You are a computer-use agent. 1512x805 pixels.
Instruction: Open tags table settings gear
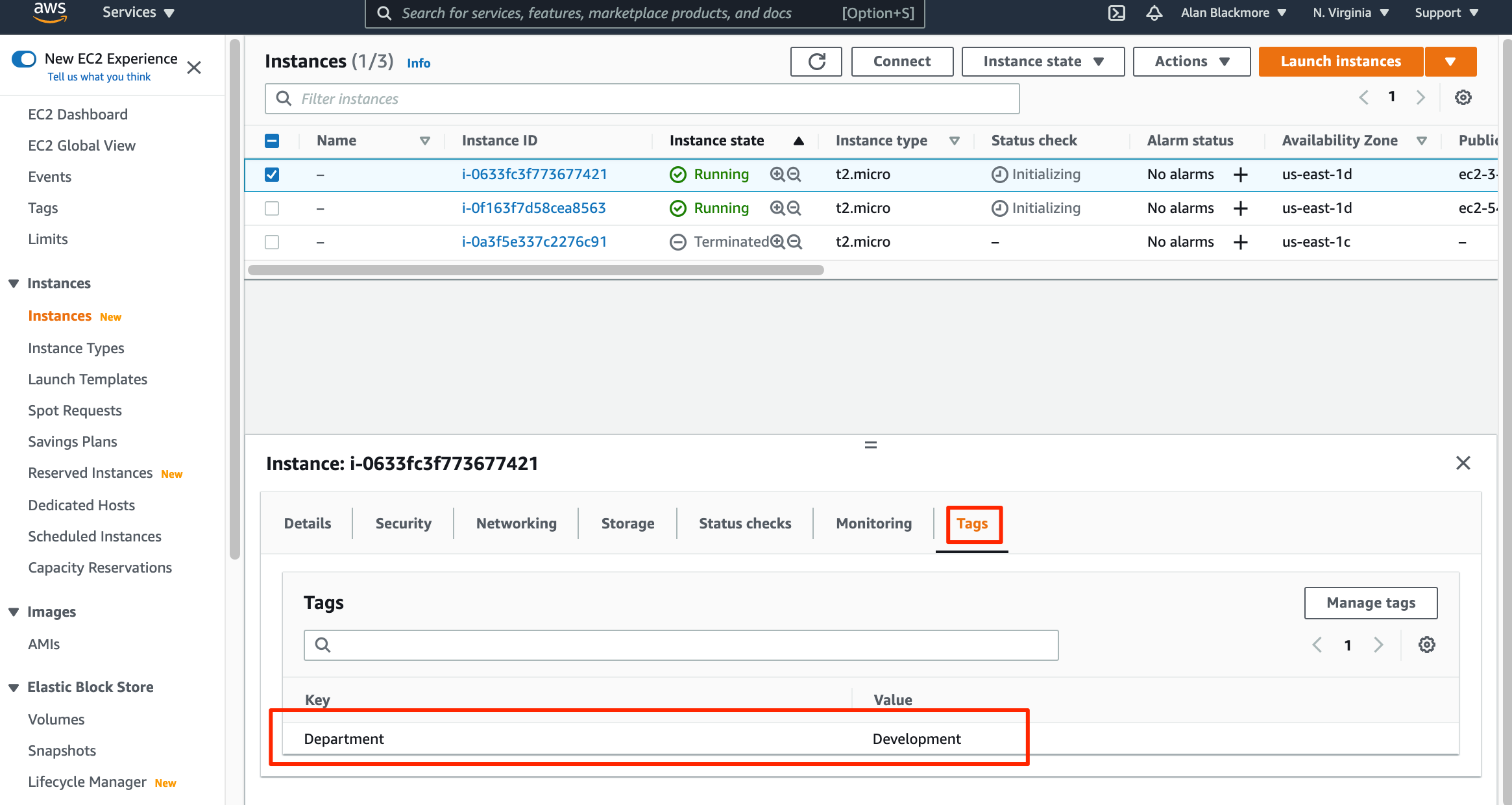coord(1426,645)
